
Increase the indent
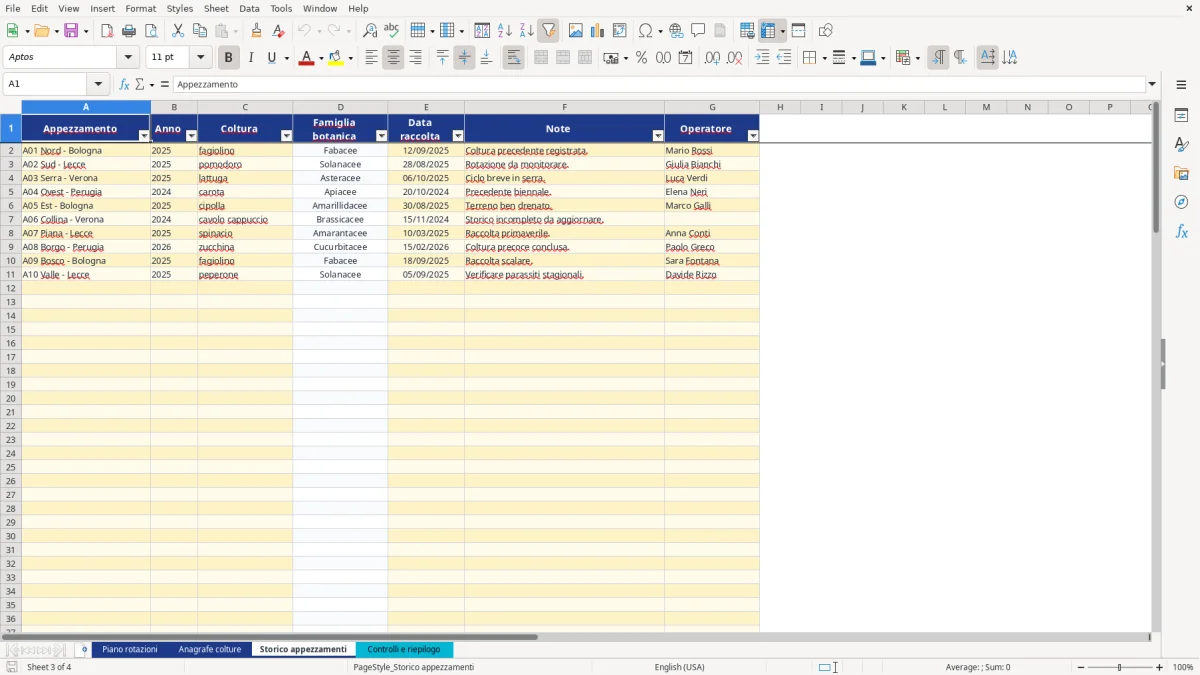762,58
